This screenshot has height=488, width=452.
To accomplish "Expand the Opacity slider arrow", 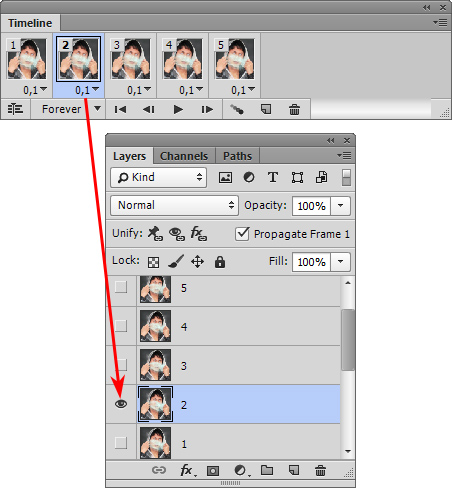I will point(340,206).
